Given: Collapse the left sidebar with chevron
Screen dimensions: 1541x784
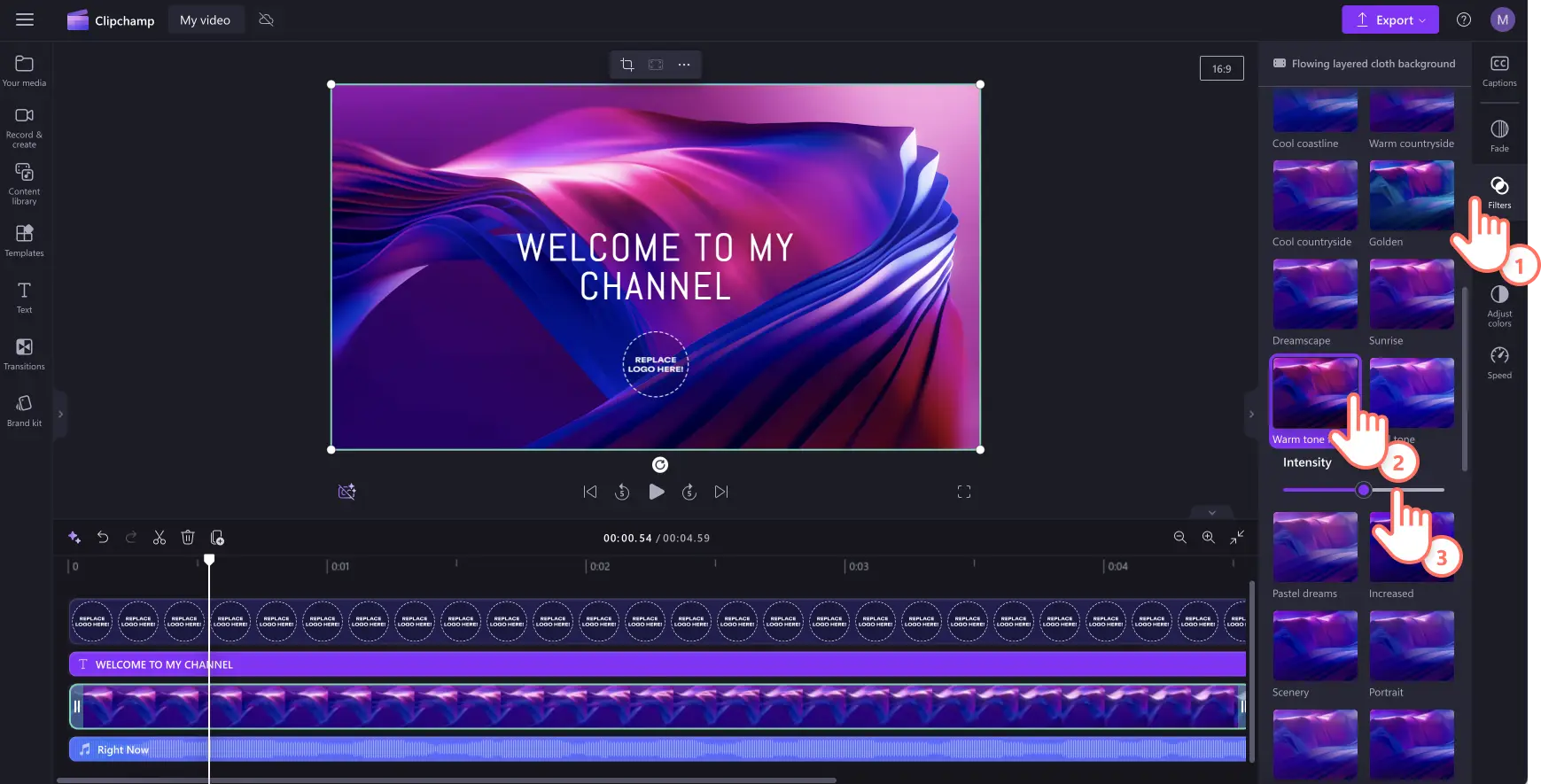Looking at the screenshot, I should point(60,414).
